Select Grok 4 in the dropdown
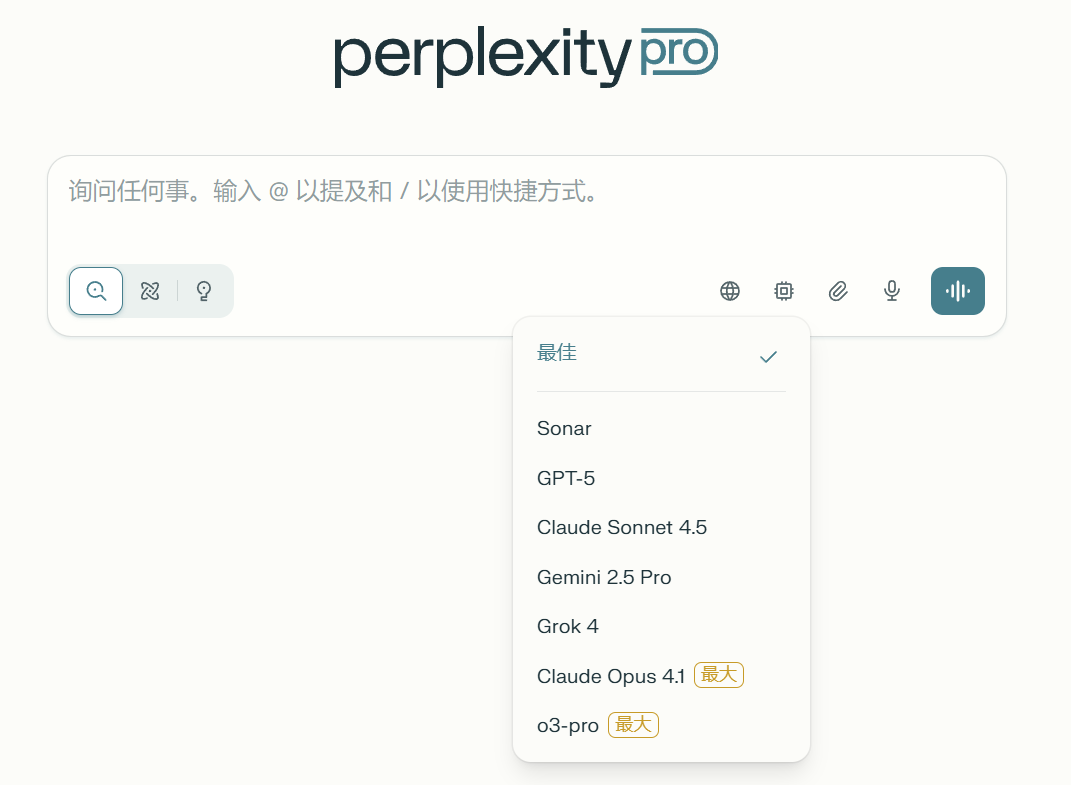This screenshot has width=1071, height=785. pos(568,626)
